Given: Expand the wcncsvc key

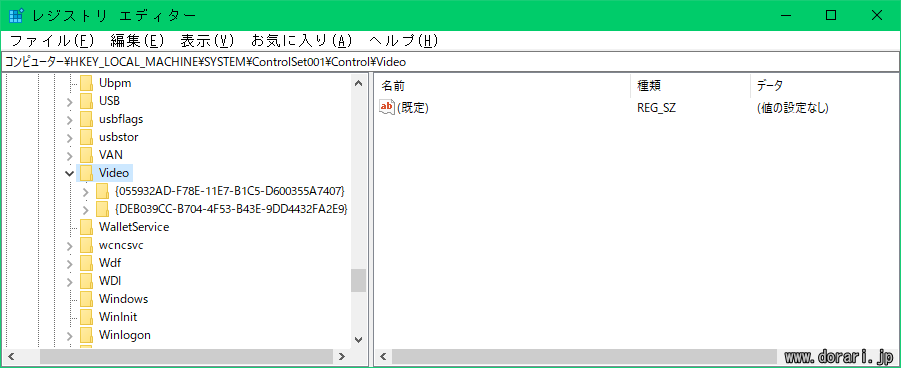Looking at the screenshot, I should pos(70,246).
